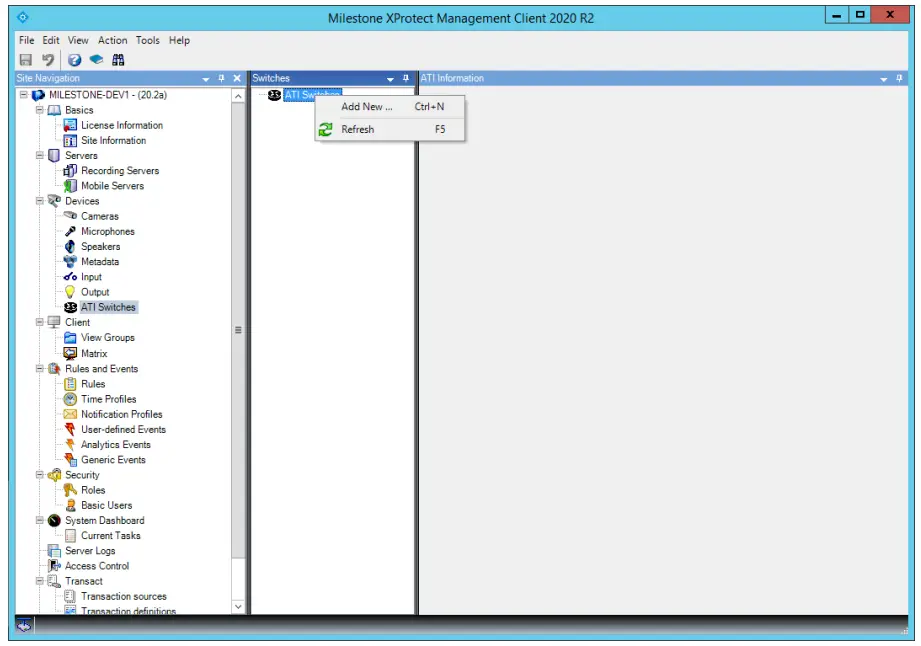Click the Analytics Events icon
The image size is (921, 646).
(x=70, y=445)
